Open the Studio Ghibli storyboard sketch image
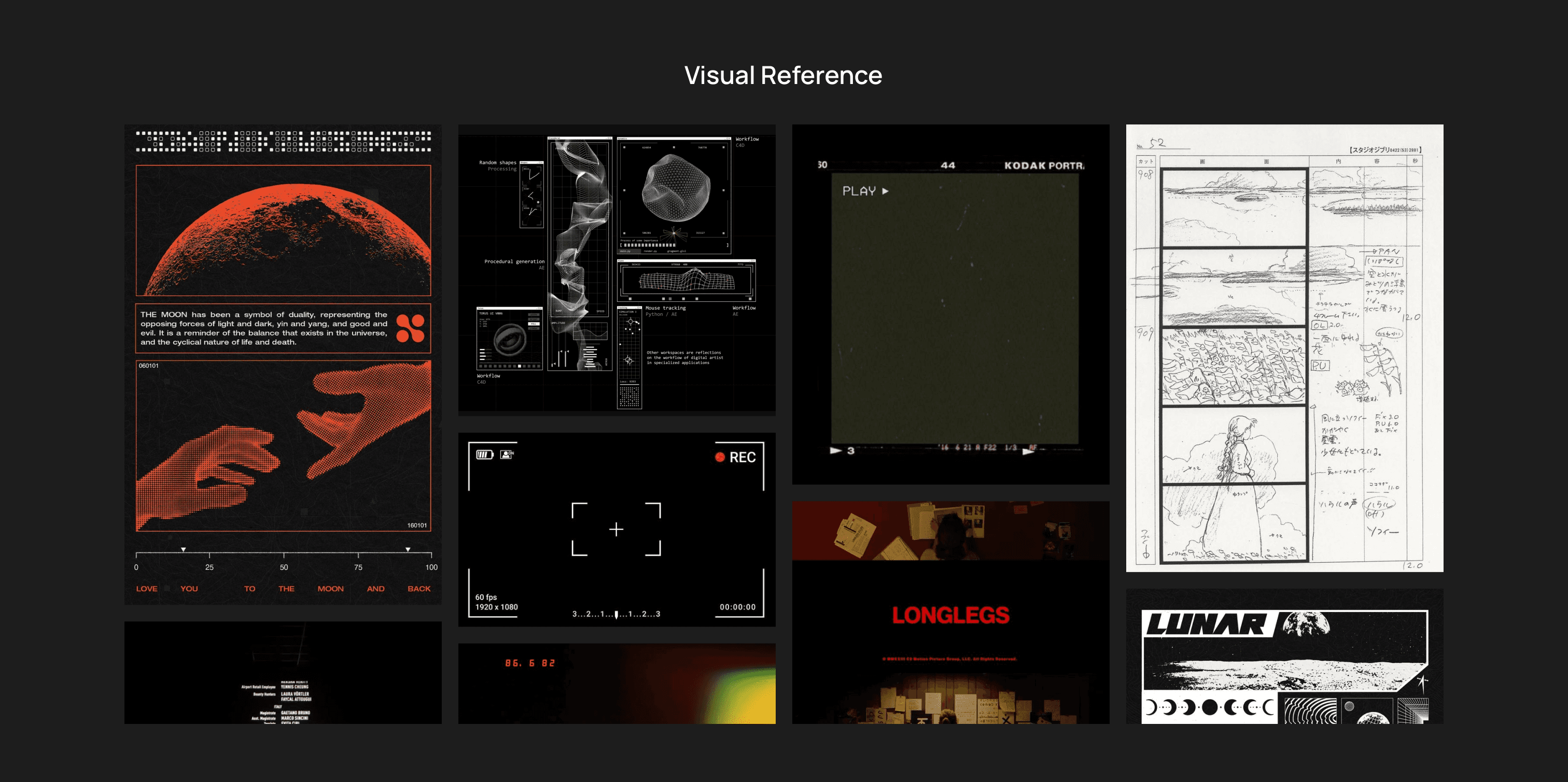The height and width of the screenshot is (782, 1568). click(x=1284, y=348)
